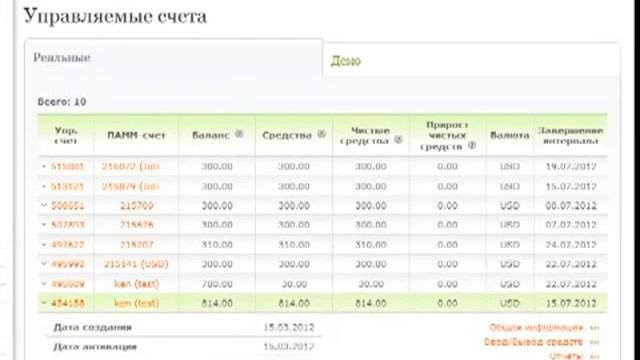Open managed account link in 24.07.2012 row
This screenshot has height=360, width=640.
click(67, 245)
